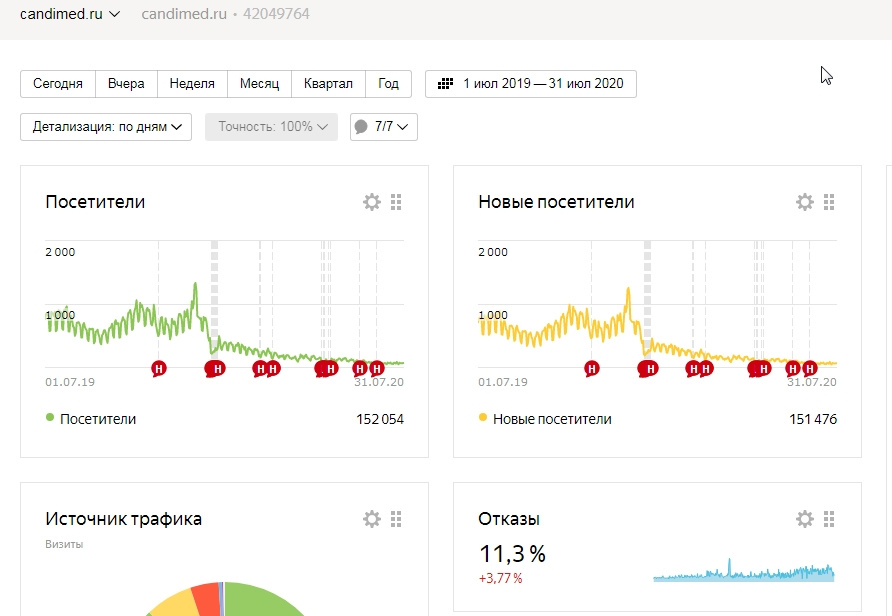Click the calendar icon in the date range button
Image resolution: width=892 pixels, height=616 pixels.
445,84
